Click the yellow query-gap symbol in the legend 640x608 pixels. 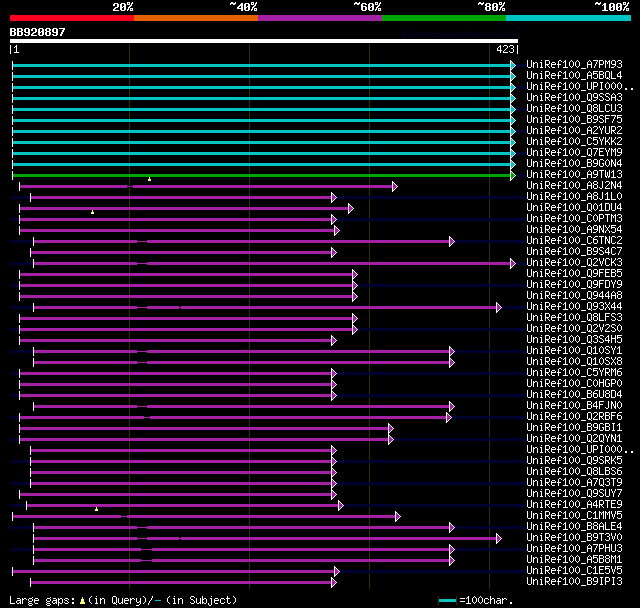[82, 600]
